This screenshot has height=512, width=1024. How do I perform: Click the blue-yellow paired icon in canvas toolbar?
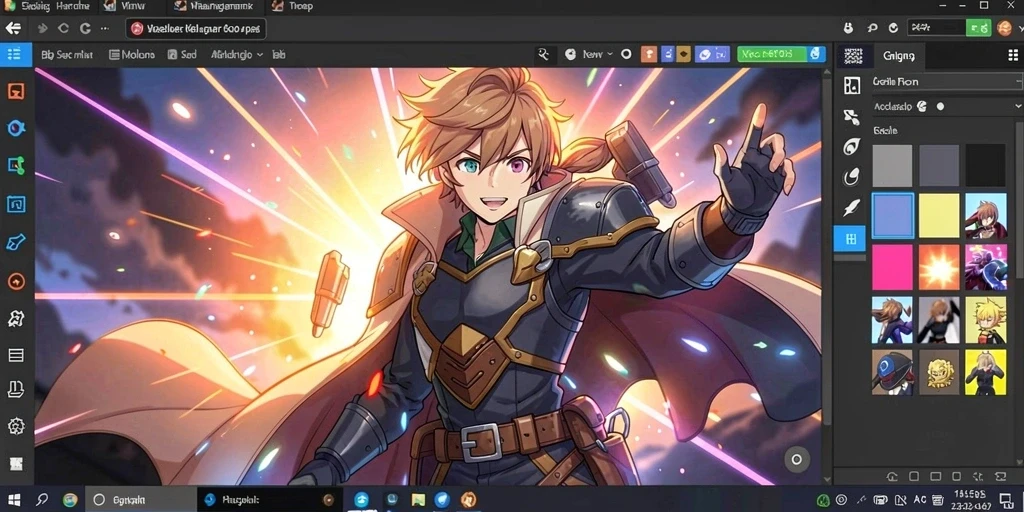[x=675, y=55]
